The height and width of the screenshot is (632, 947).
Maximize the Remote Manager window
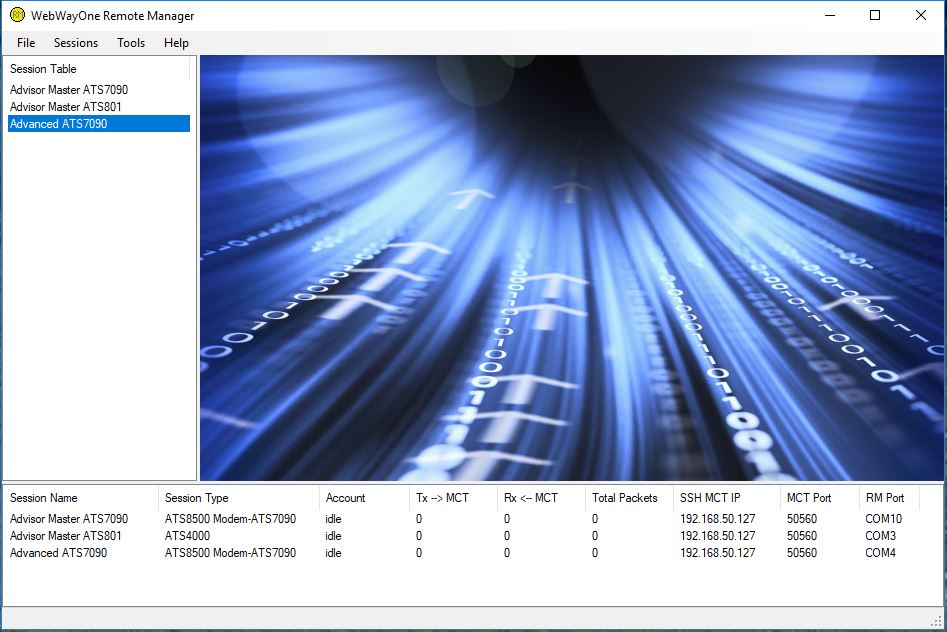875,15
